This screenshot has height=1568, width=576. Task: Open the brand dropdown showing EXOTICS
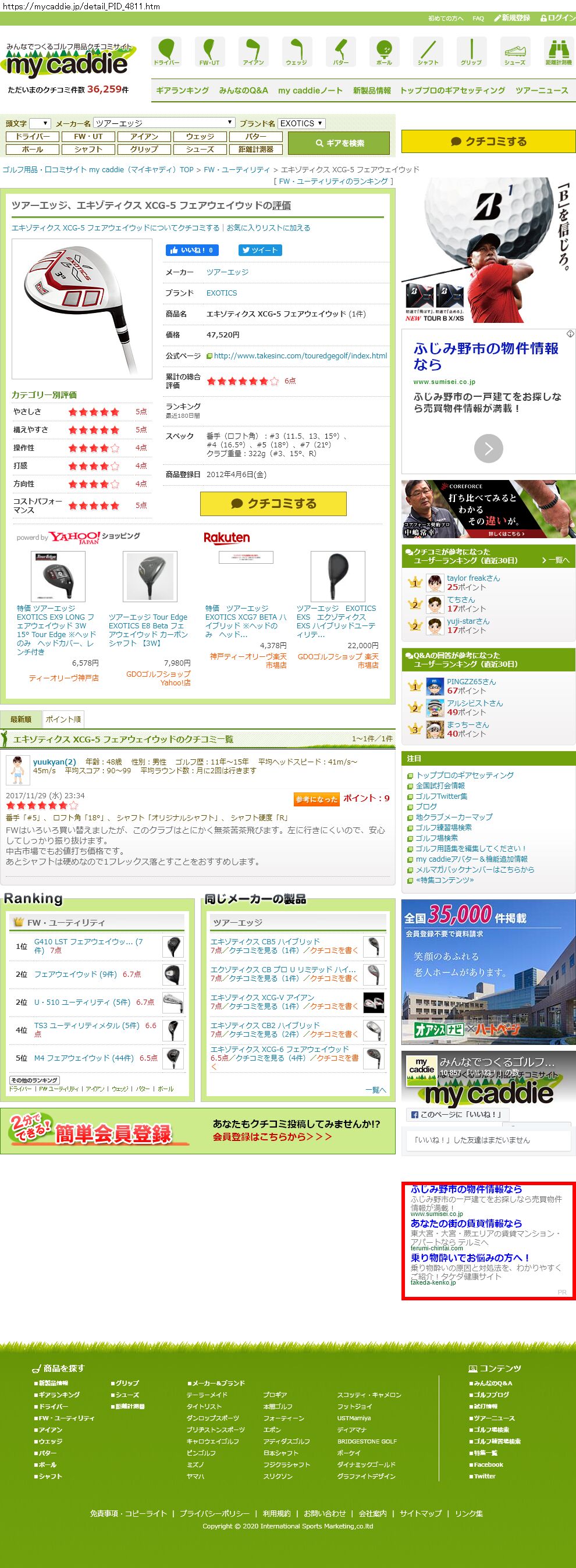tap(301, 123)
